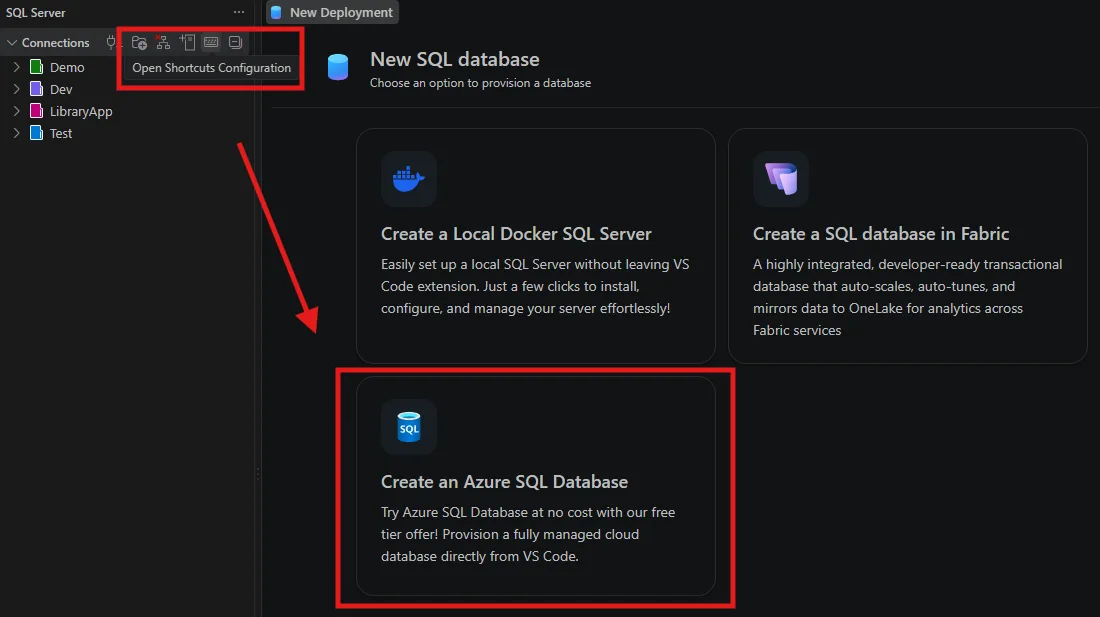Expand the Demo connection group
The image size is (1100, 617).
(x=17, y=67)
